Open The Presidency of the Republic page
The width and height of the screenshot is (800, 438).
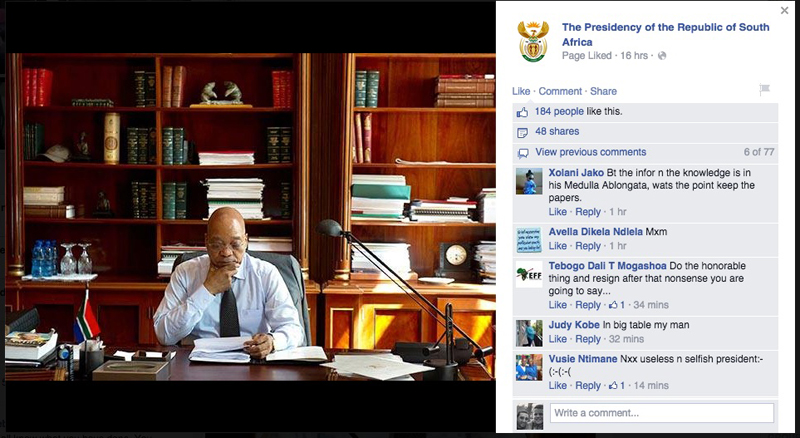[665, 35]
